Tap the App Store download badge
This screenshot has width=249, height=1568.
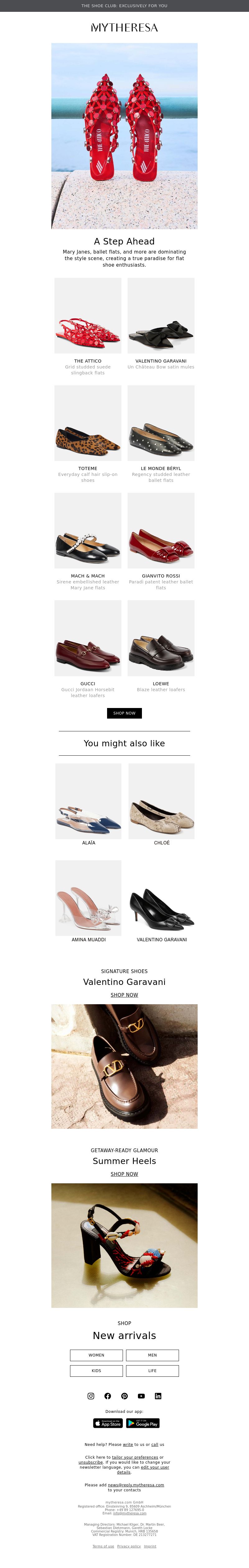pyautogui.click(x=108, y=1423)
